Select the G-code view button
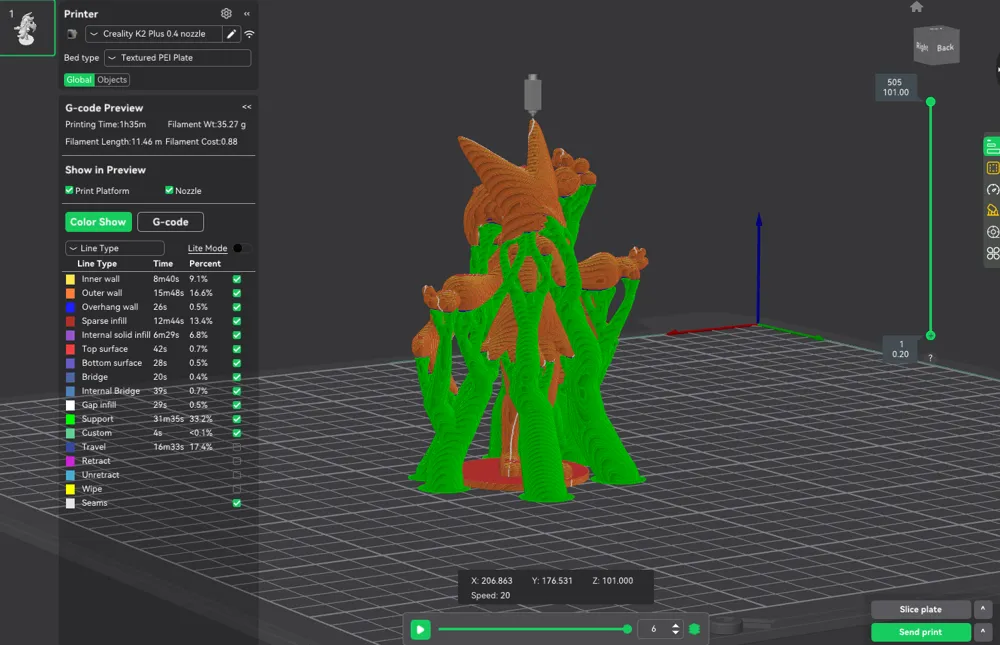1000x645 pixels. [x=170, y=222]
